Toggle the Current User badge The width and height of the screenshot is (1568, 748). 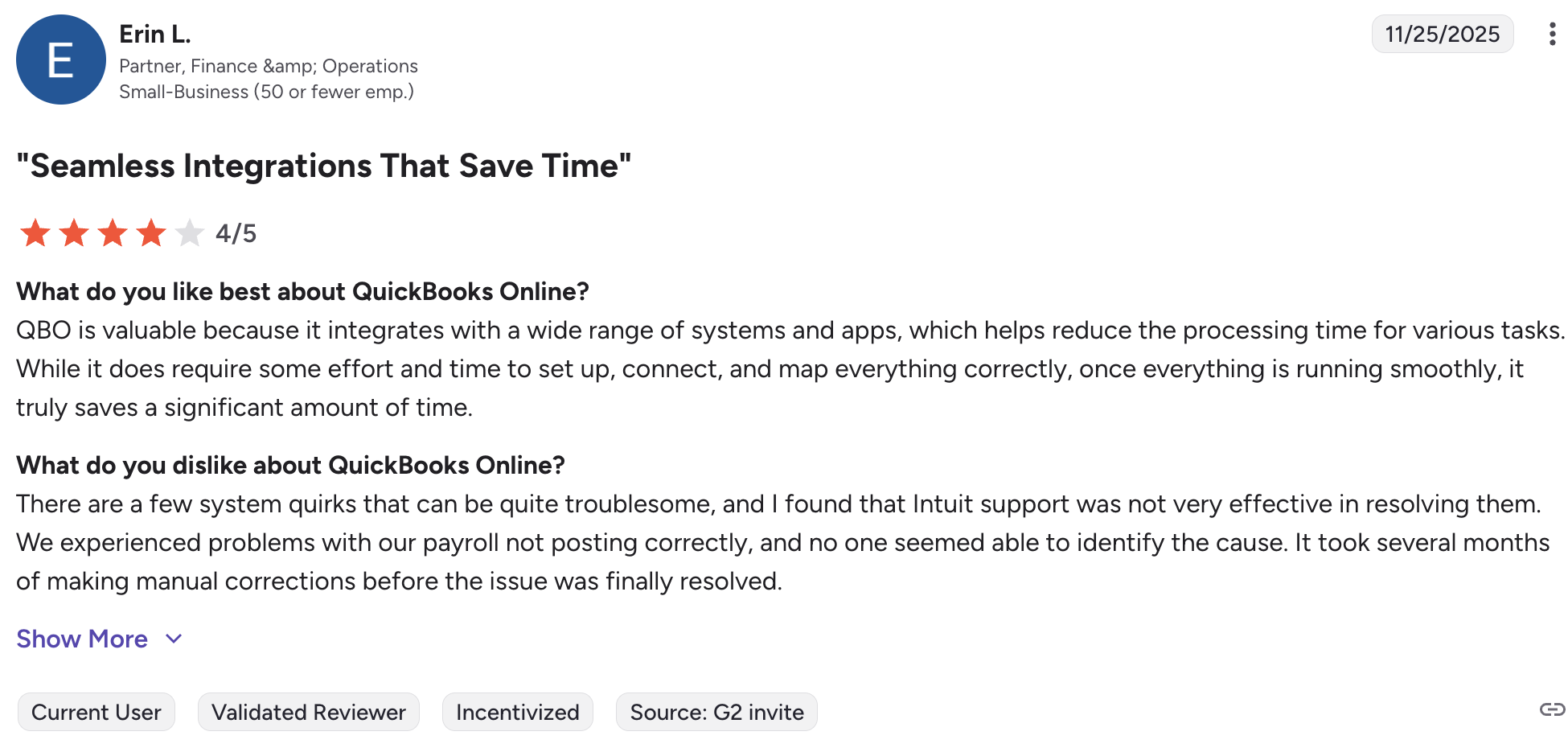96,711
